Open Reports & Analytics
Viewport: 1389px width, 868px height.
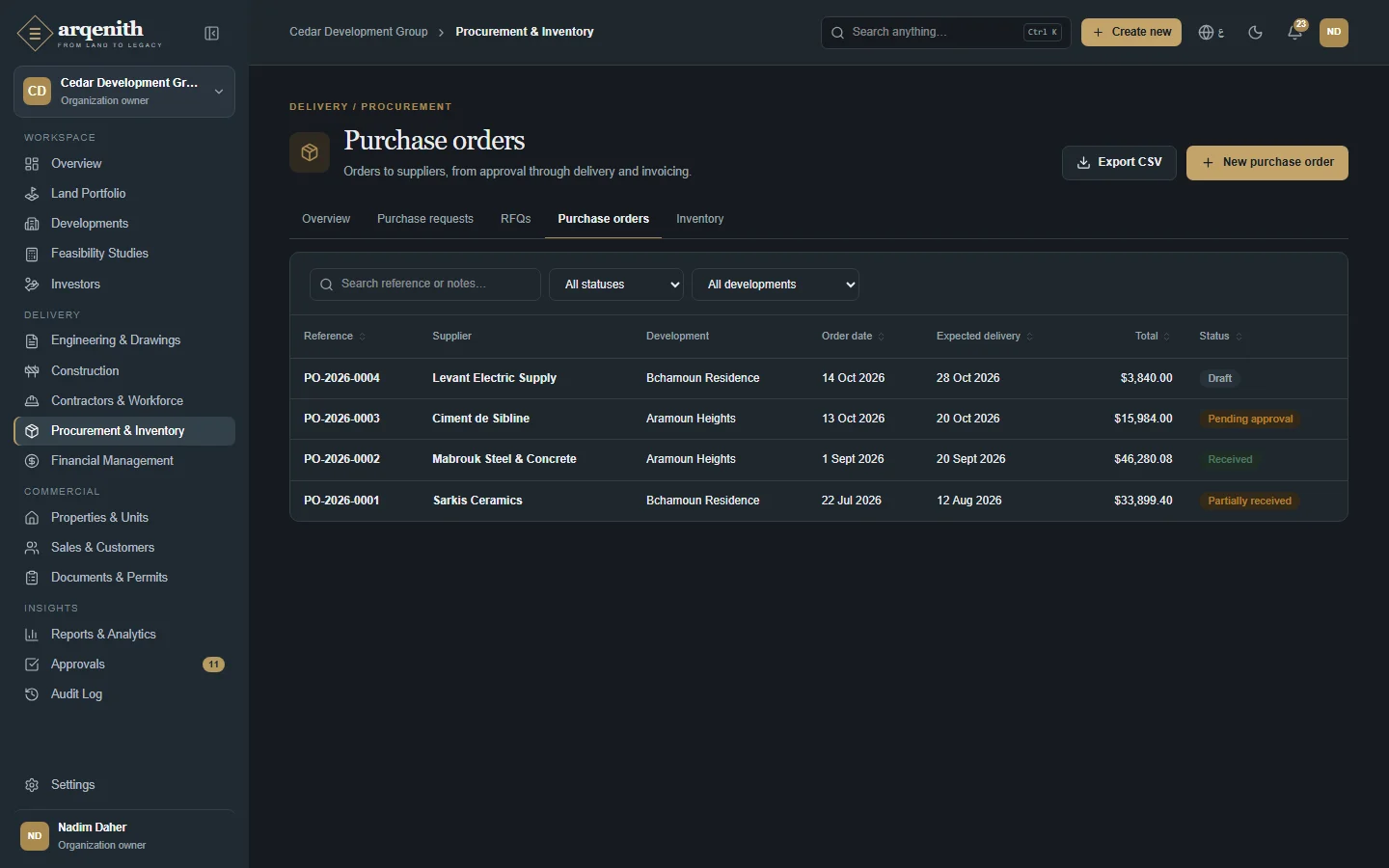pyautogui.click(x=124, y=635)
